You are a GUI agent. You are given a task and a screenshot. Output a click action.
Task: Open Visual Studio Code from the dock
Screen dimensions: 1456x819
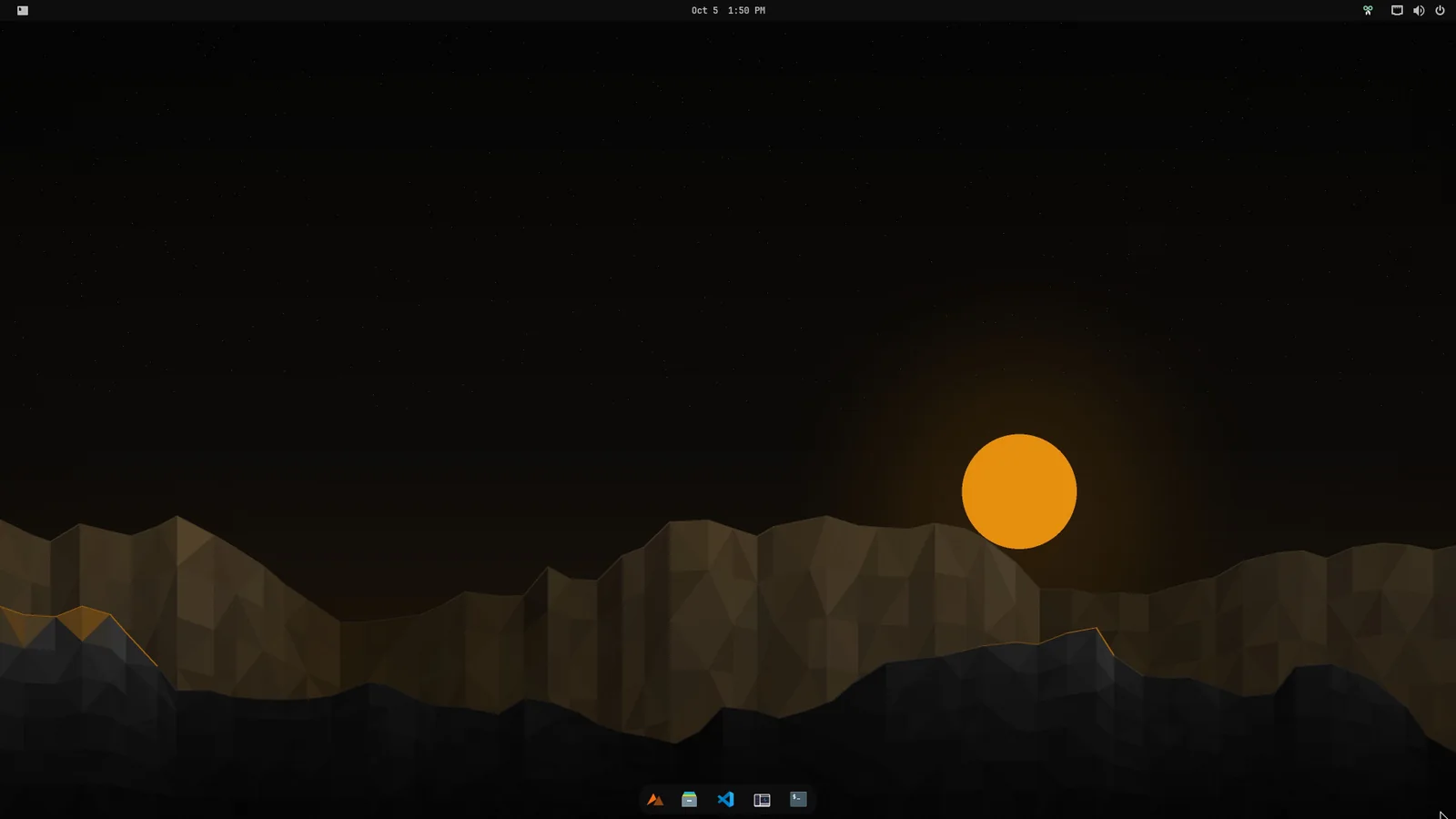point(725,800)
